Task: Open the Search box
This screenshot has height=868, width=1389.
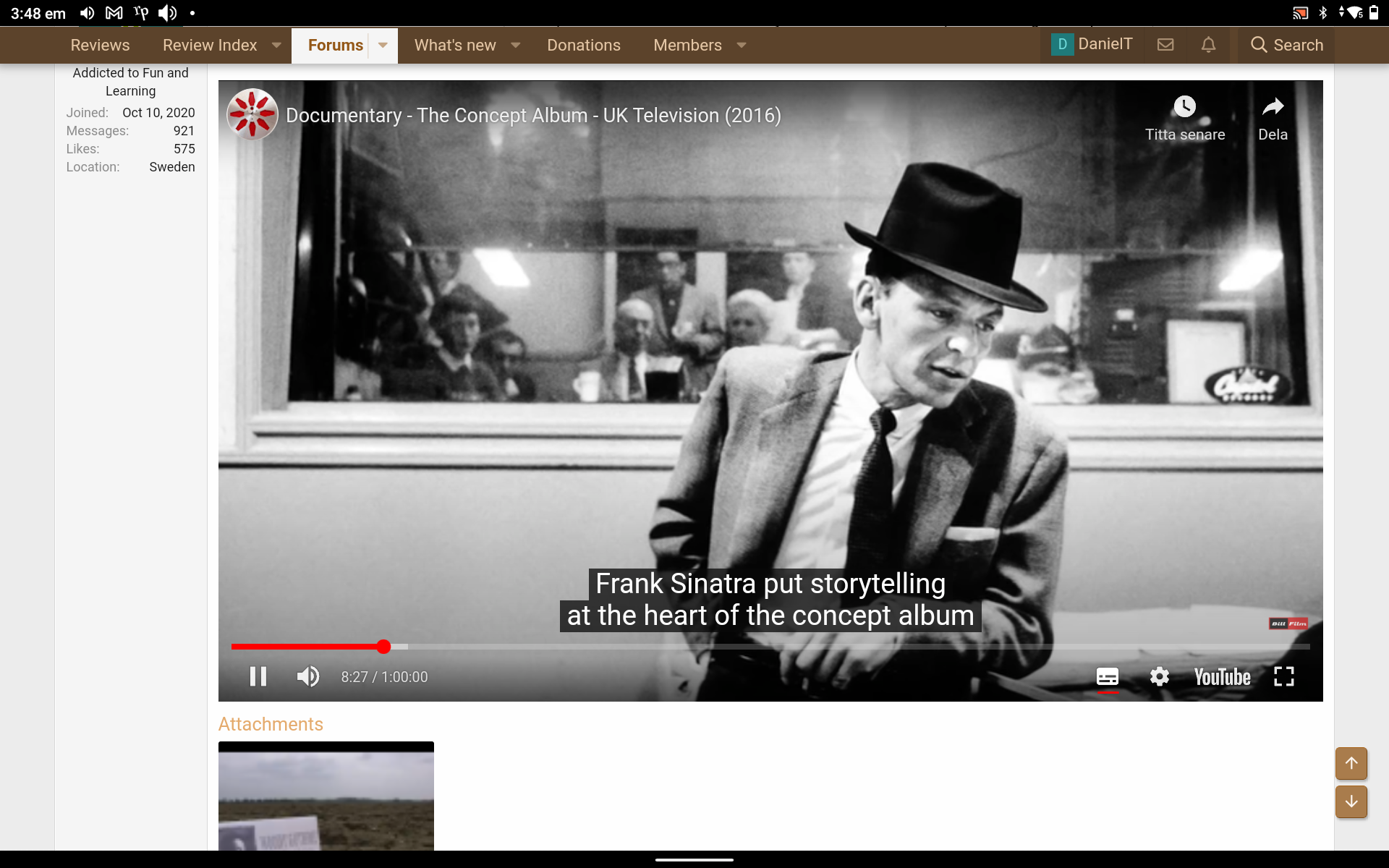Action: 1286,45
